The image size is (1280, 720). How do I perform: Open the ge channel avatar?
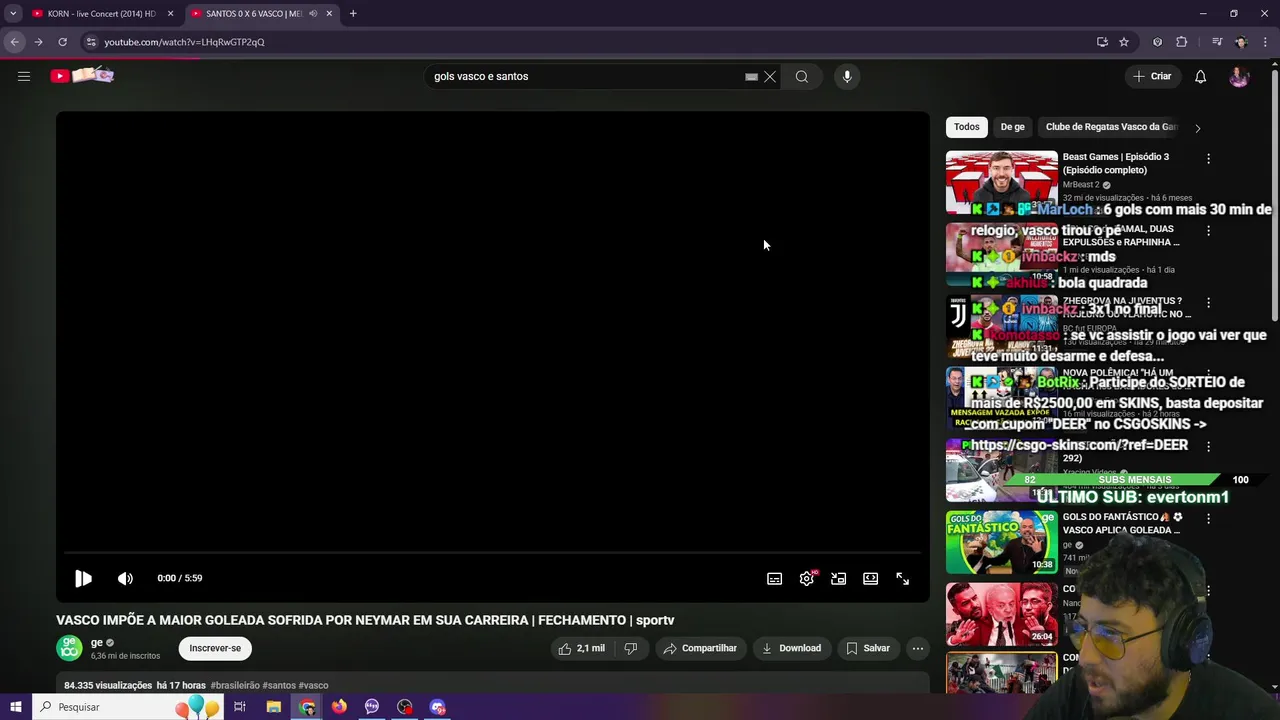69,648
